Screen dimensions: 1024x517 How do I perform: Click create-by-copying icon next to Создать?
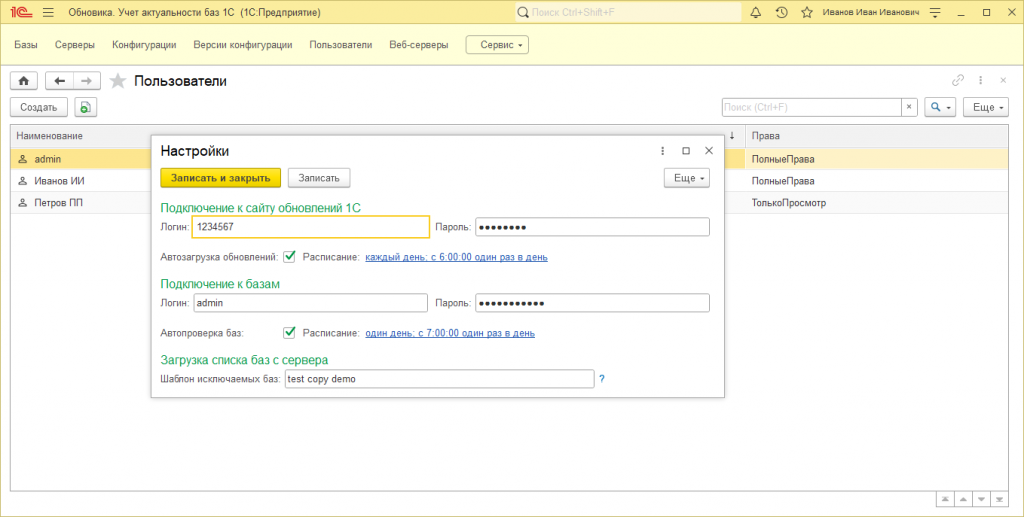pos(86,107)
